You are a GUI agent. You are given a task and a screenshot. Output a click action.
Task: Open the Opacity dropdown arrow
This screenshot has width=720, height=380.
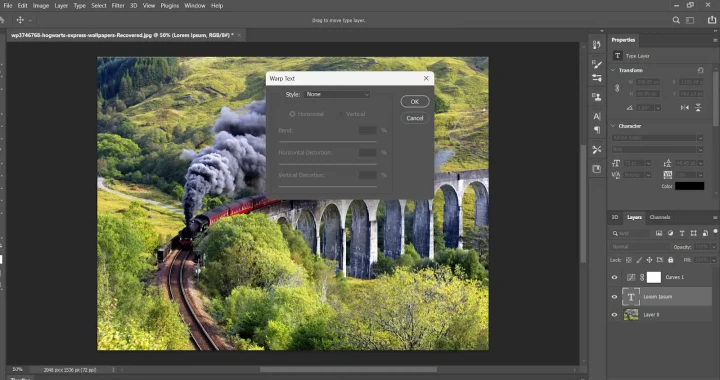click(x=714, y=247)
